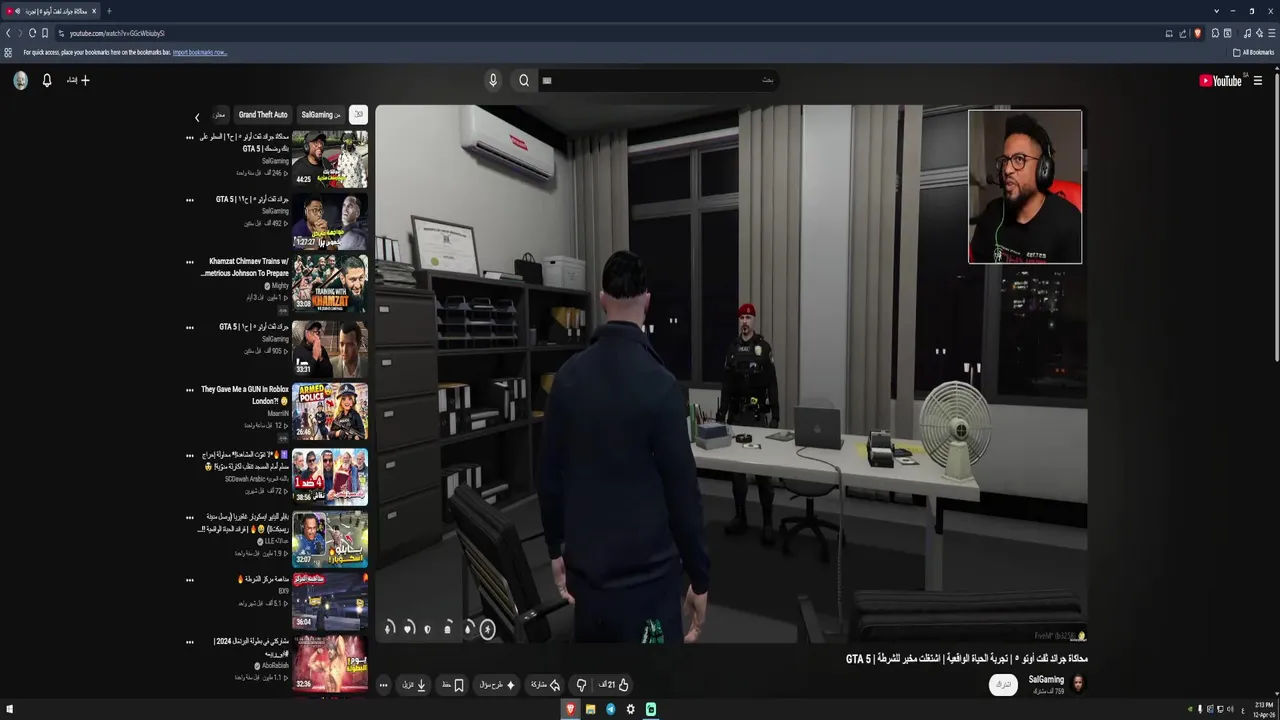Click the sparkle Ask button under video
1280x720 pixels.
click(497, 685)
